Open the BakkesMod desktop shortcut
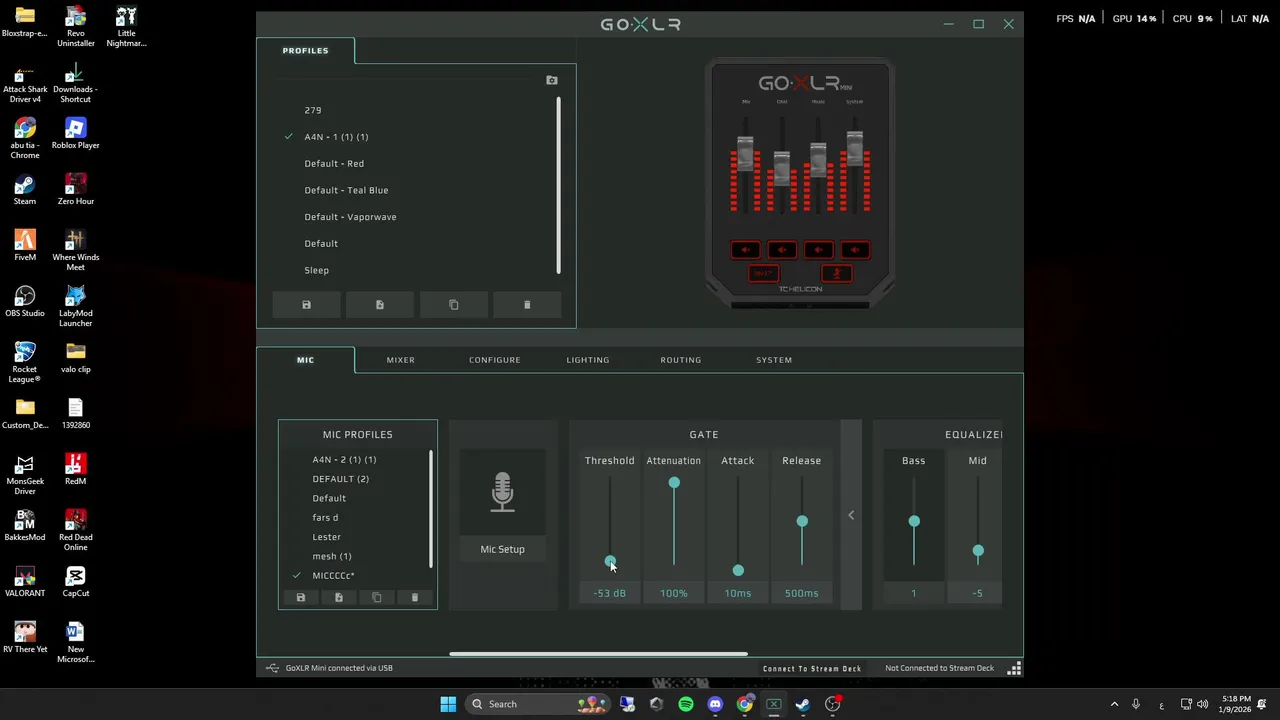Image resolution: width=1280 pixels, height=720 pixels. pos(25,525)
